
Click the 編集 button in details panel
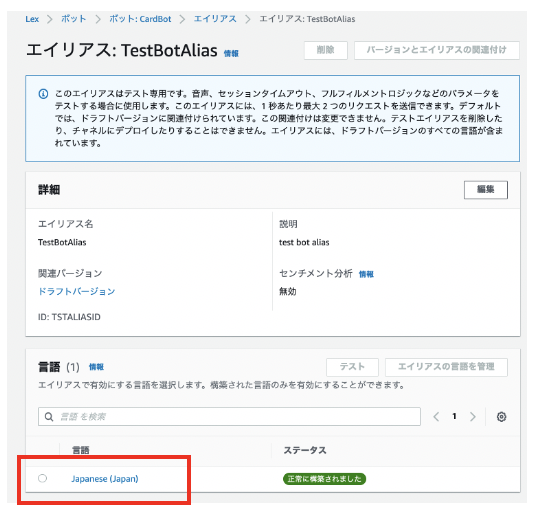(x=486, y=190)
